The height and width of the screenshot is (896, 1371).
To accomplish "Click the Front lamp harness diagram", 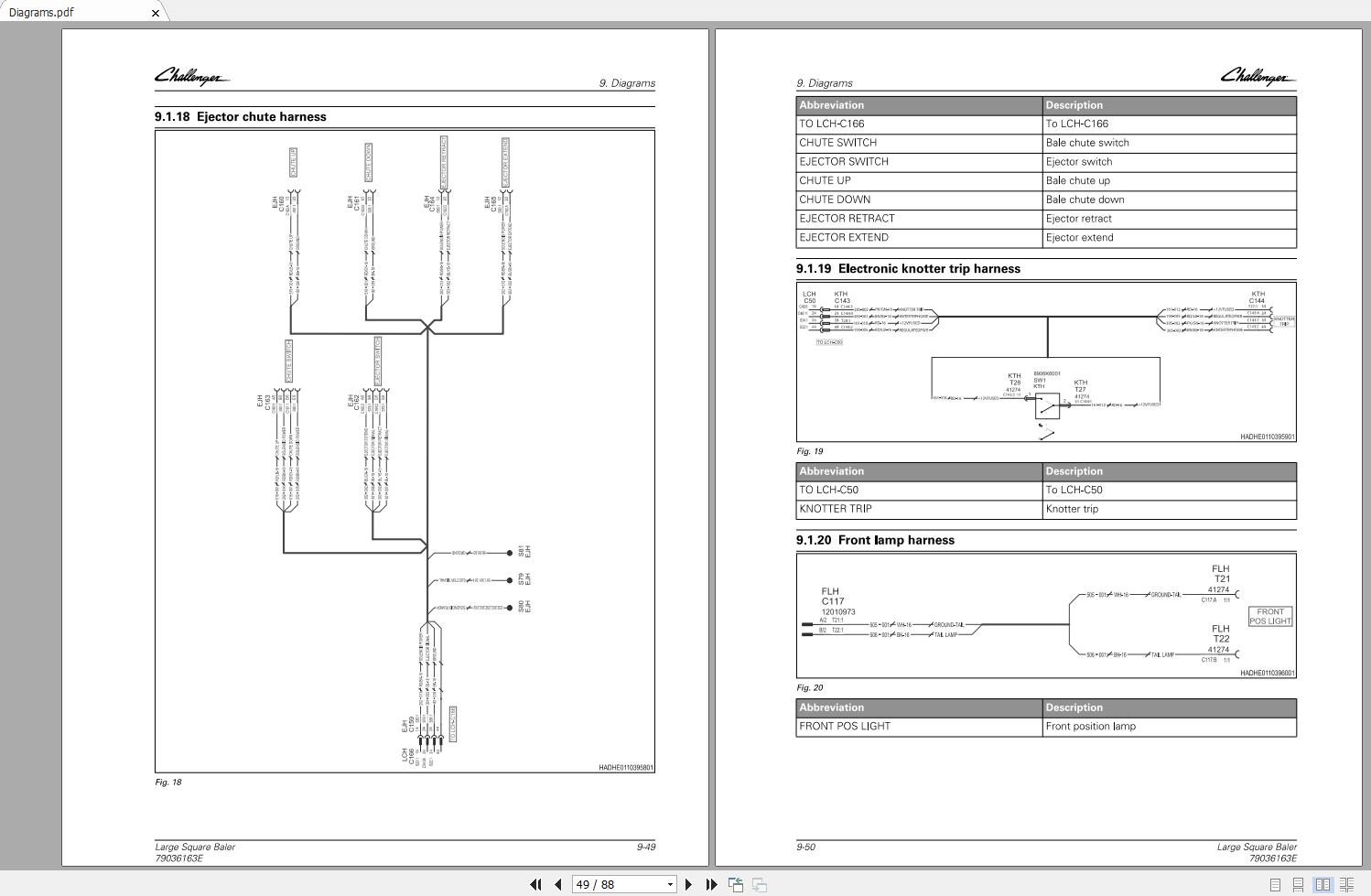I will coord(1046,615).
